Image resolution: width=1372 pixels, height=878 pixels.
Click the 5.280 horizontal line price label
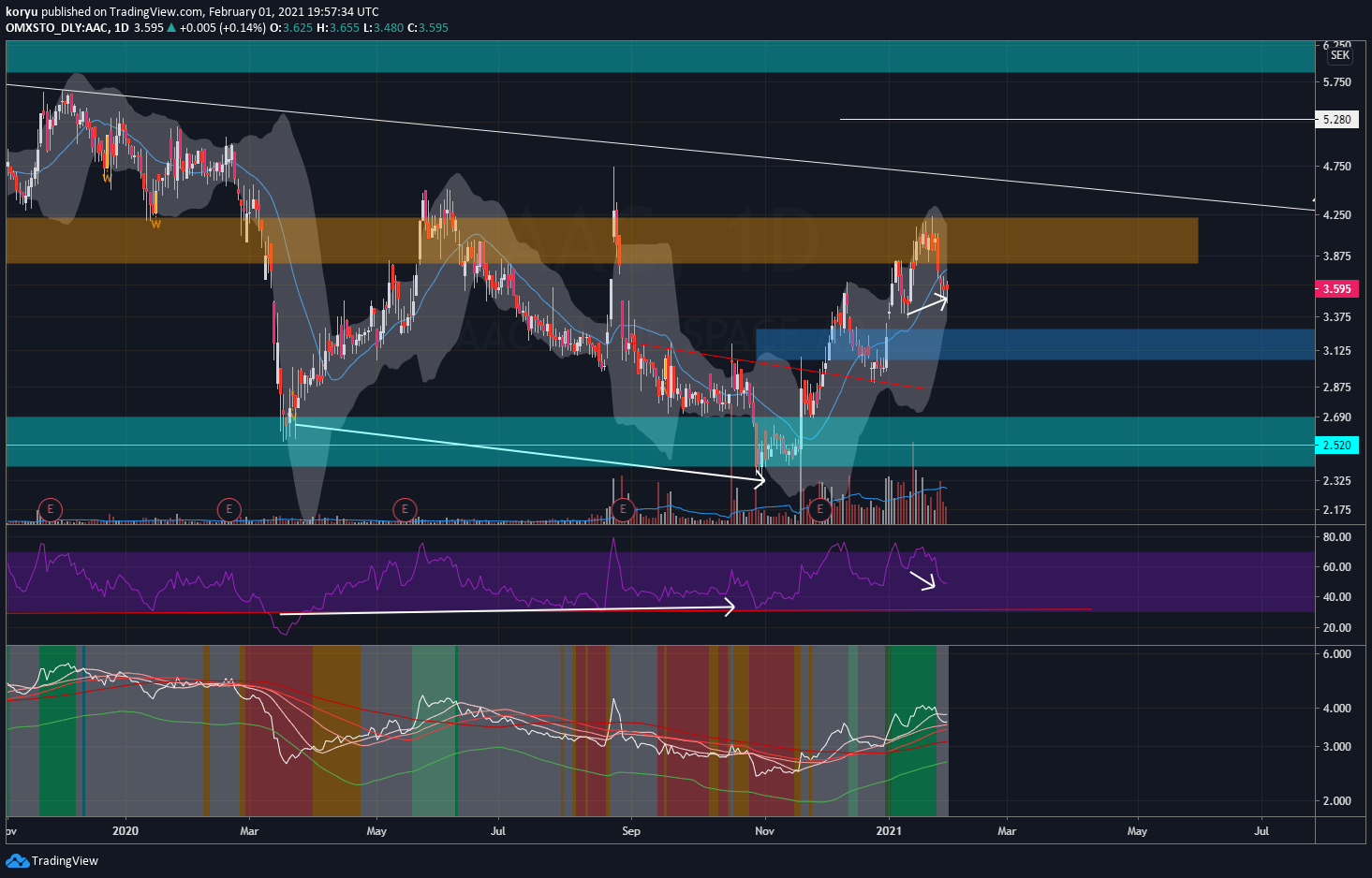point(1336,119)
